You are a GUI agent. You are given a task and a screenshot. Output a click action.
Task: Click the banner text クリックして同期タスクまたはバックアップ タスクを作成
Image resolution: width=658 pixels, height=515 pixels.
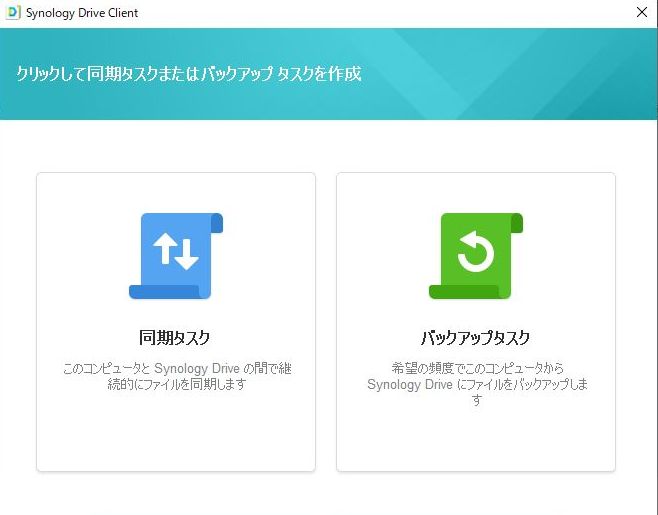point(189,74)
